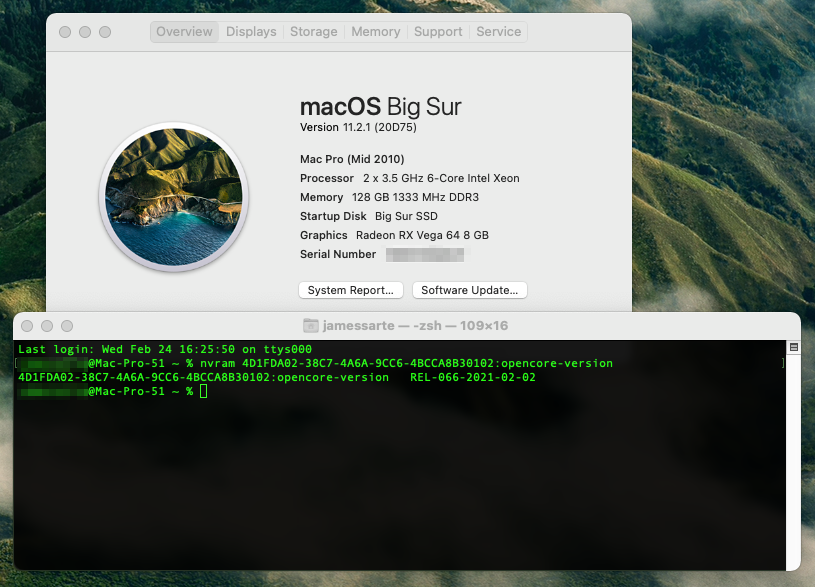Screen dimensions: 815x587
Task: Click the 2 x 3.5 GHz 6-Core Intel Xeon text
Action: pos(441,178)
